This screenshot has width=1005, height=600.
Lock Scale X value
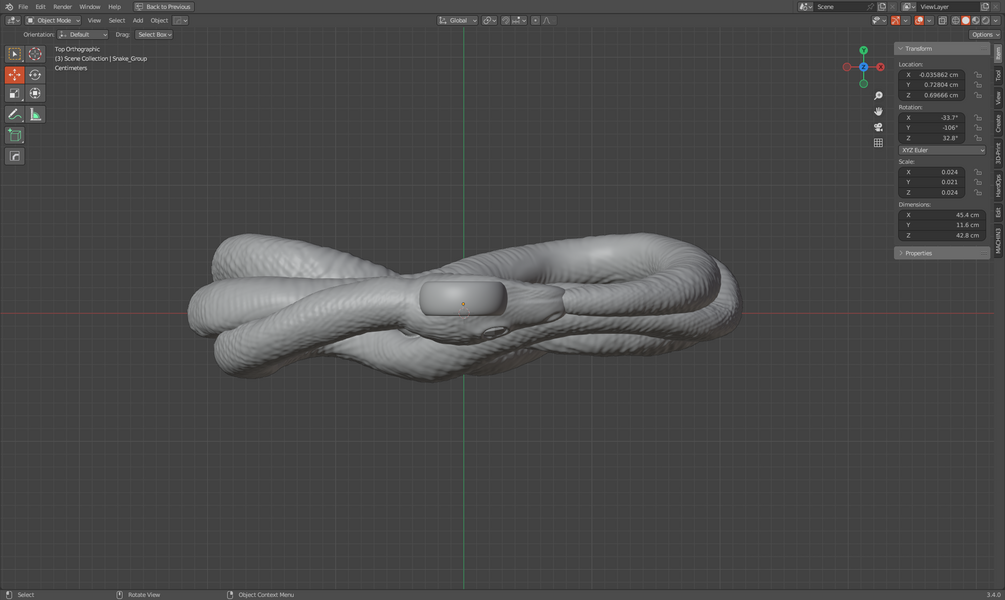978,172
